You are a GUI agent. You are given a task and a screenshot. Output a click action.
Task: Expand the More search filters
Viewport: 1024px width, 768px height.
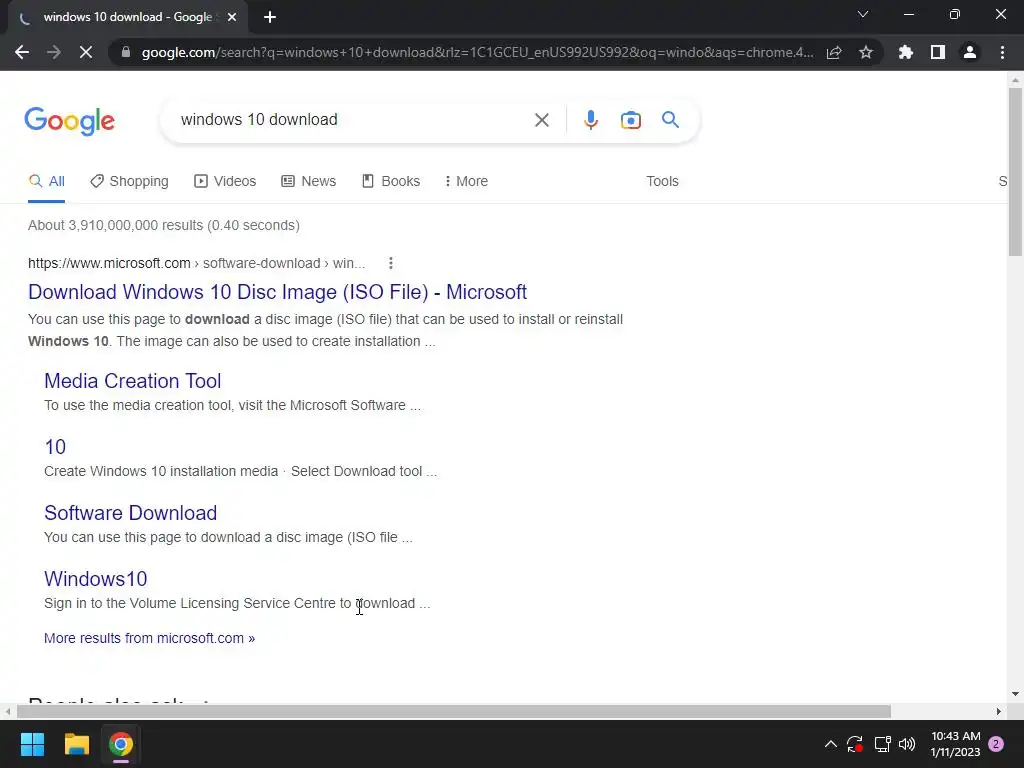pos(466,182)
